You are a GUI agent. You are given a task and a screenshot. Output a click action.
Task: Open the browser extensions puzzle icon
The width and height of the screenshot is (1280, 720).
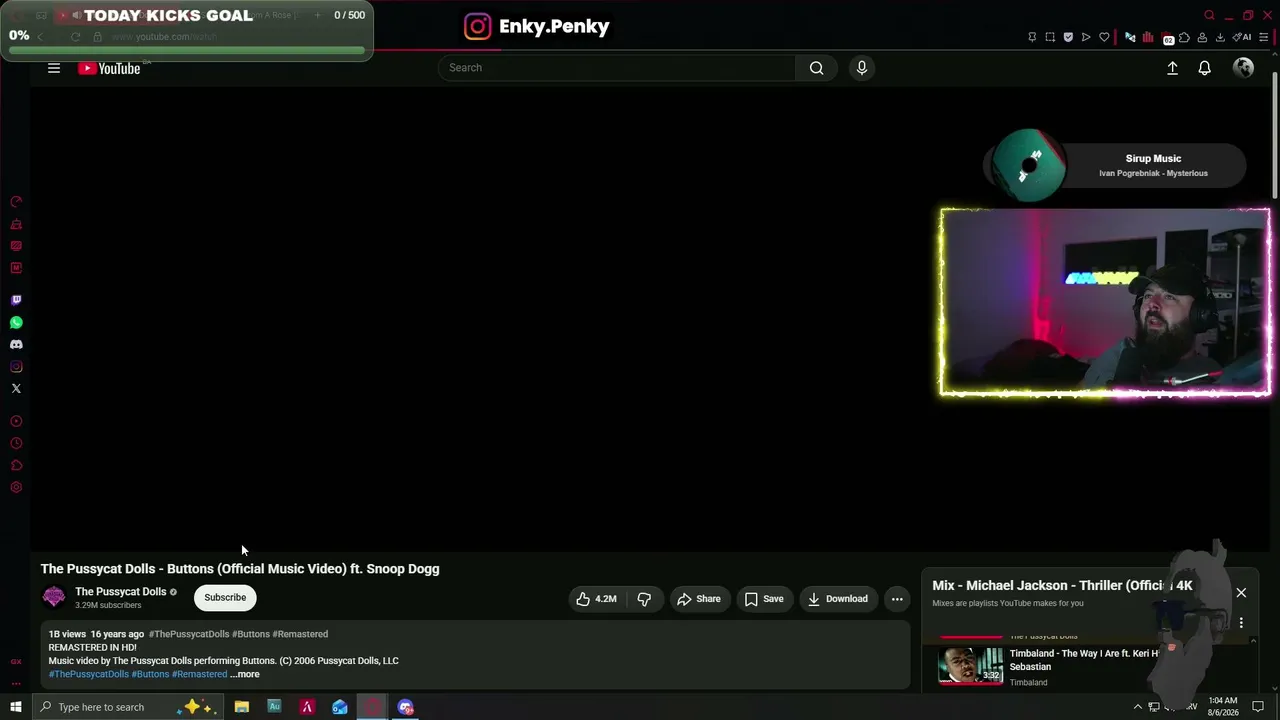click(x=1184, y=37)
